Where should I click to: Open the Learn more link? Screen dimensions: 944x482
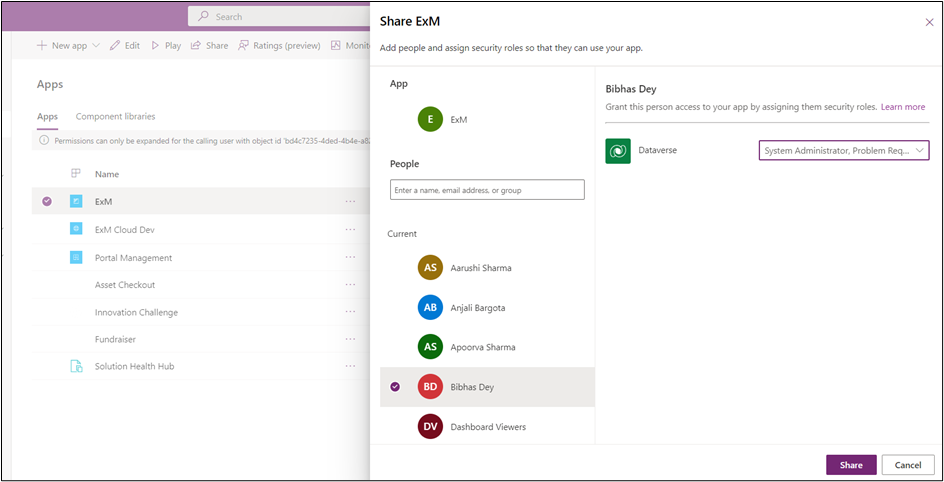point(902,107)
